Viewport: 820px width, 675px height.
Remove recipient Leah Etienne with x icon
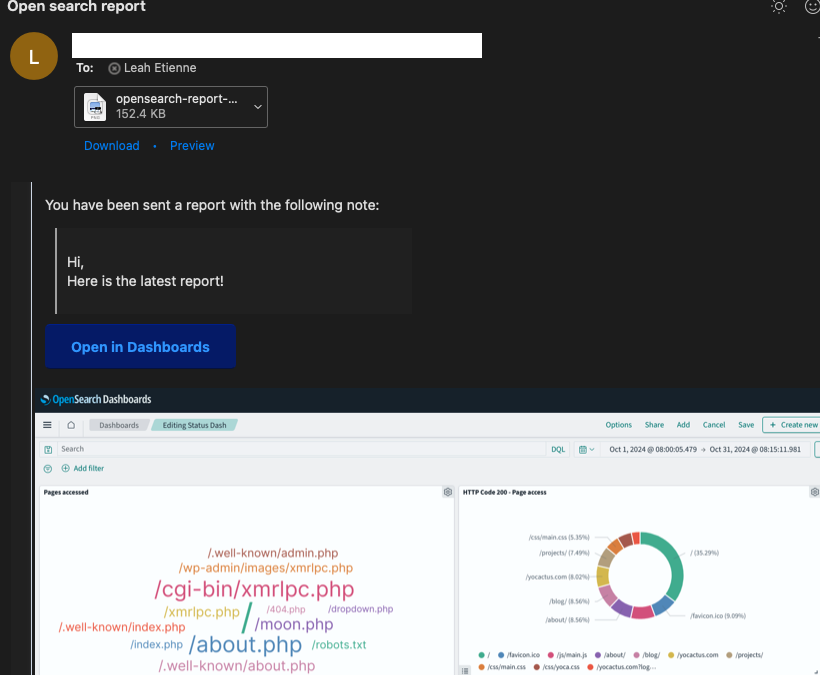coord(114,68)
